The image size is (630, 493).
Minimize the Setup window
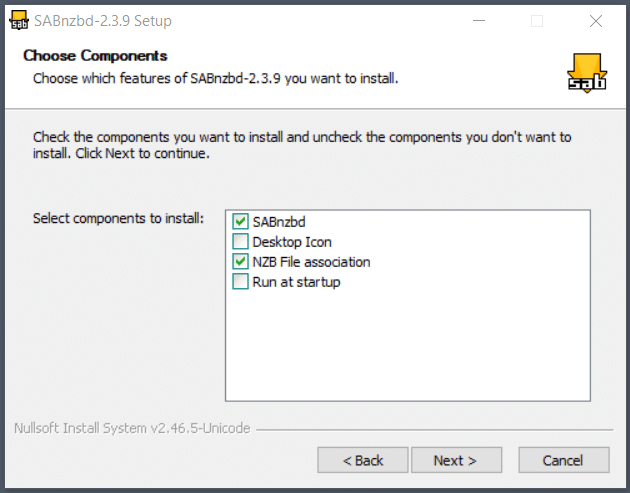click(479, 21)
